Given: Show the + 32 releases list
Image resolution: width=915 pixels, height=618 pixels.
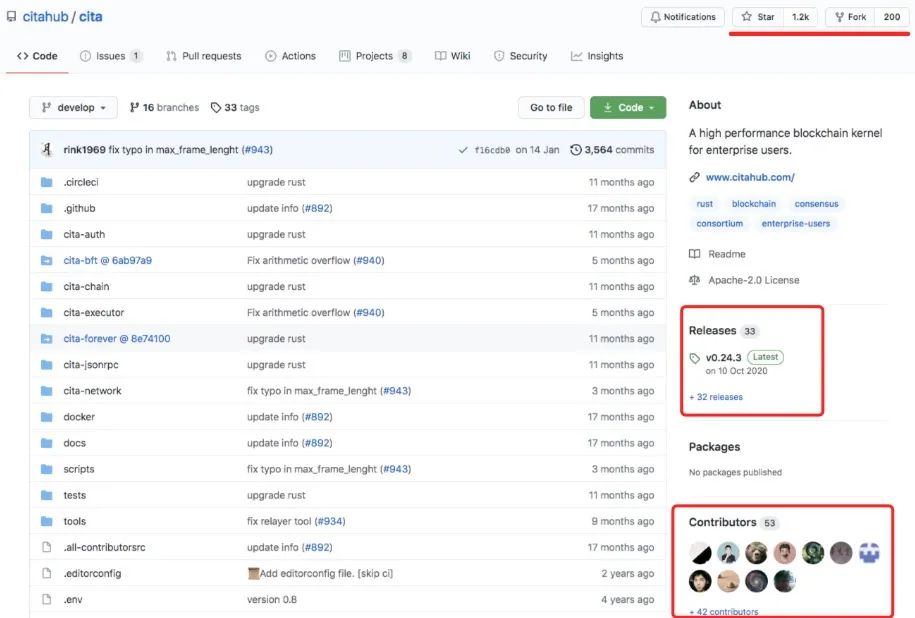Looking at the screenshot, I should pyautogui.click(x=716, y=397).
